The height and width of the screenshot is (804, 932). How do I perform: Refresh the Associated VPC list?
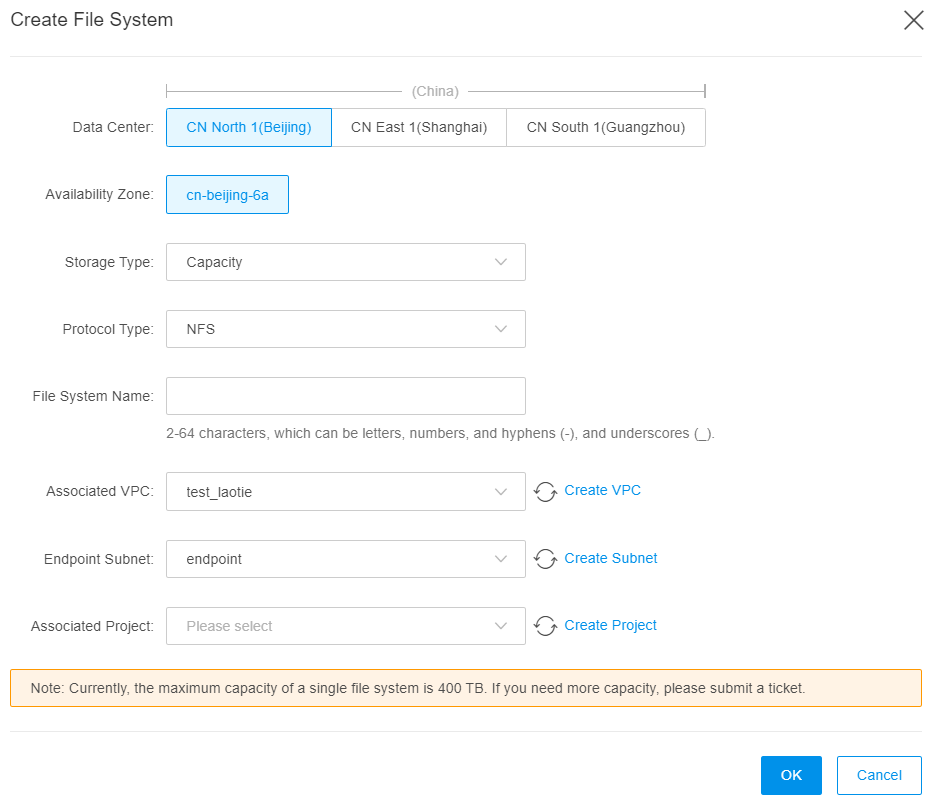click(545, 491)
